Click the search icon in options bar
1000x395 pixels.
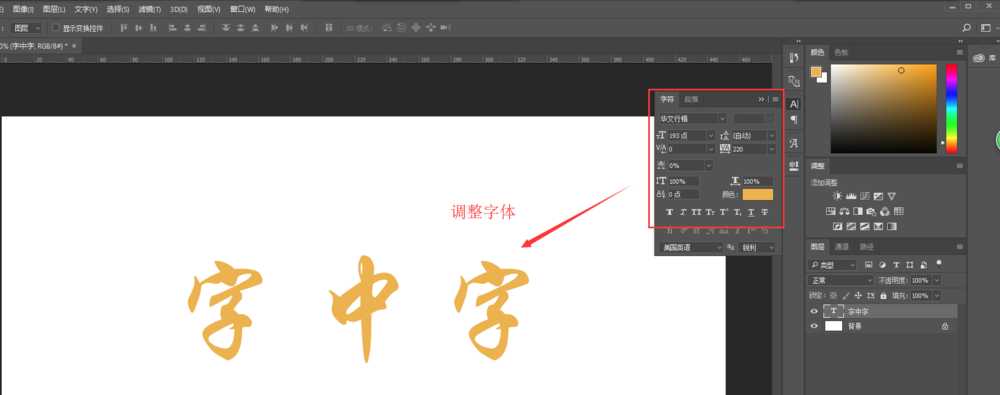966,28
